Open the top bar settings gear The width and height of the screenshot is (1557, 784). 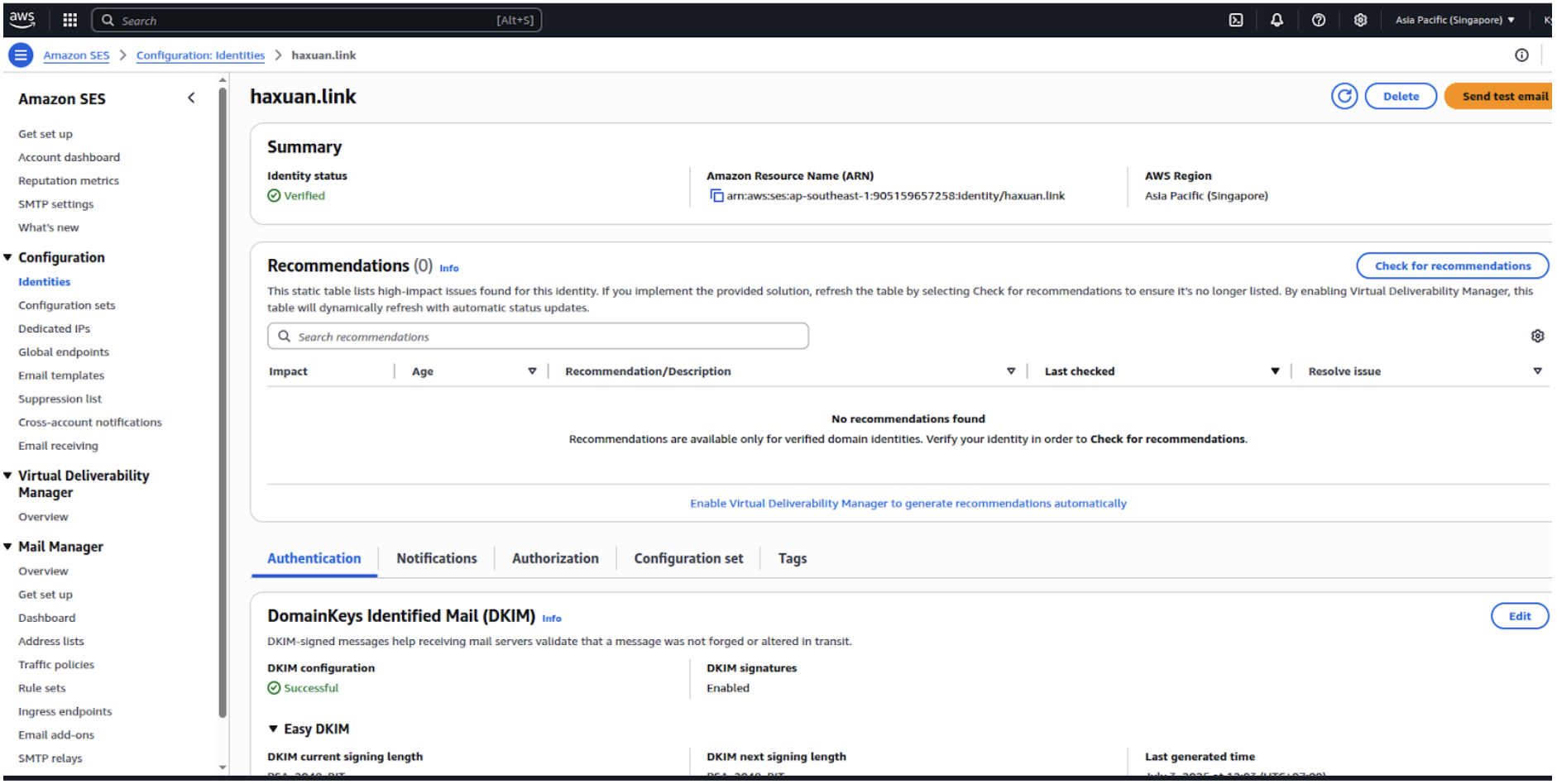click(x=1360, y=20)
